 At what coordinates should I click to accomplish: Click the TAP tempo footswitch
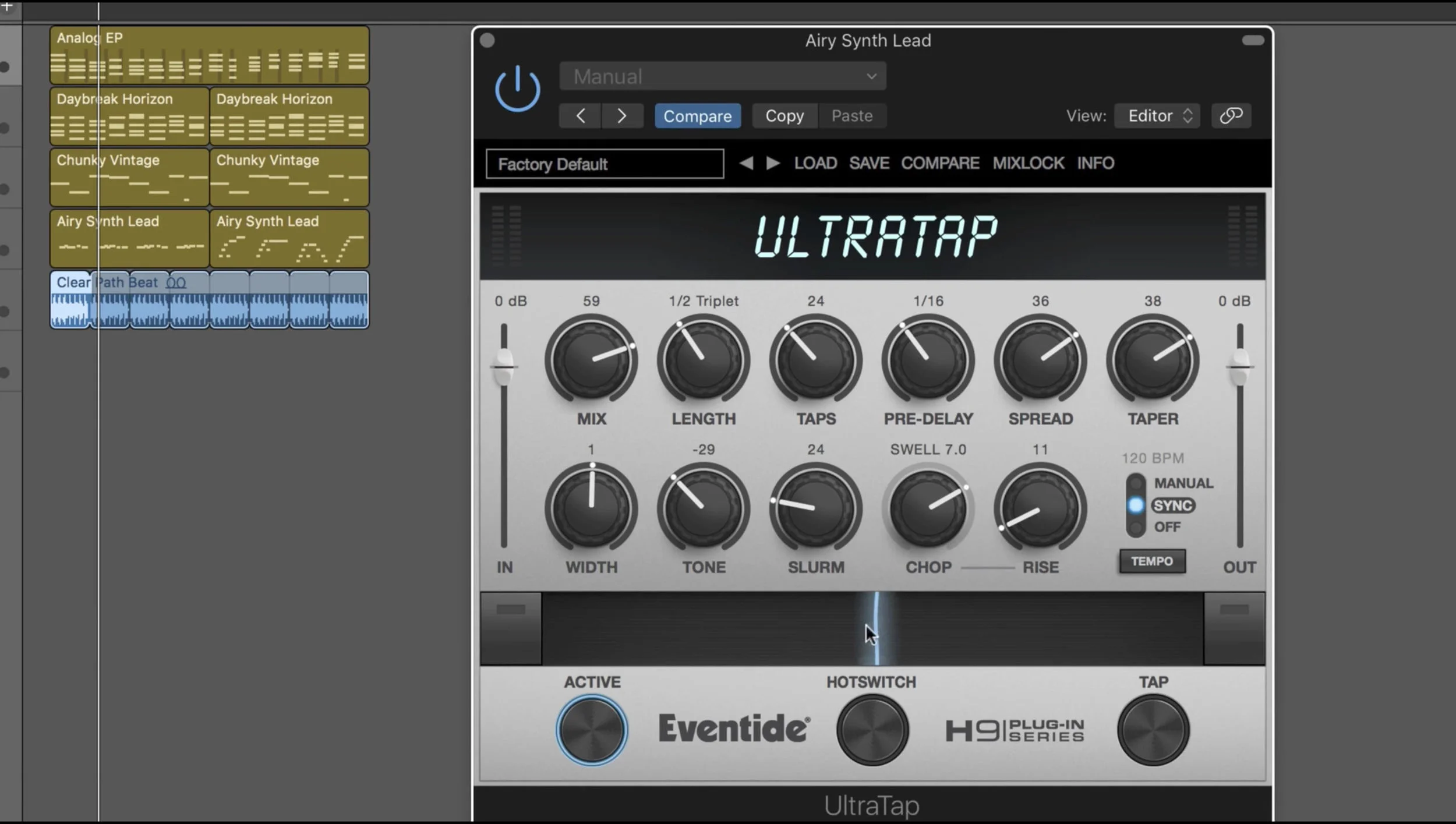(1153, 730)
